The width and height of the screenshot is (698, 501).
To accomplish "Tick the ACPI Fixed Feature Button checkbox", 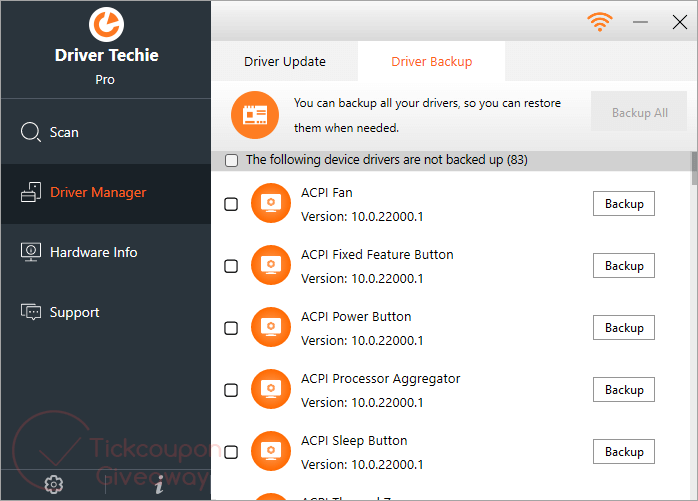I will click(231, 266).
